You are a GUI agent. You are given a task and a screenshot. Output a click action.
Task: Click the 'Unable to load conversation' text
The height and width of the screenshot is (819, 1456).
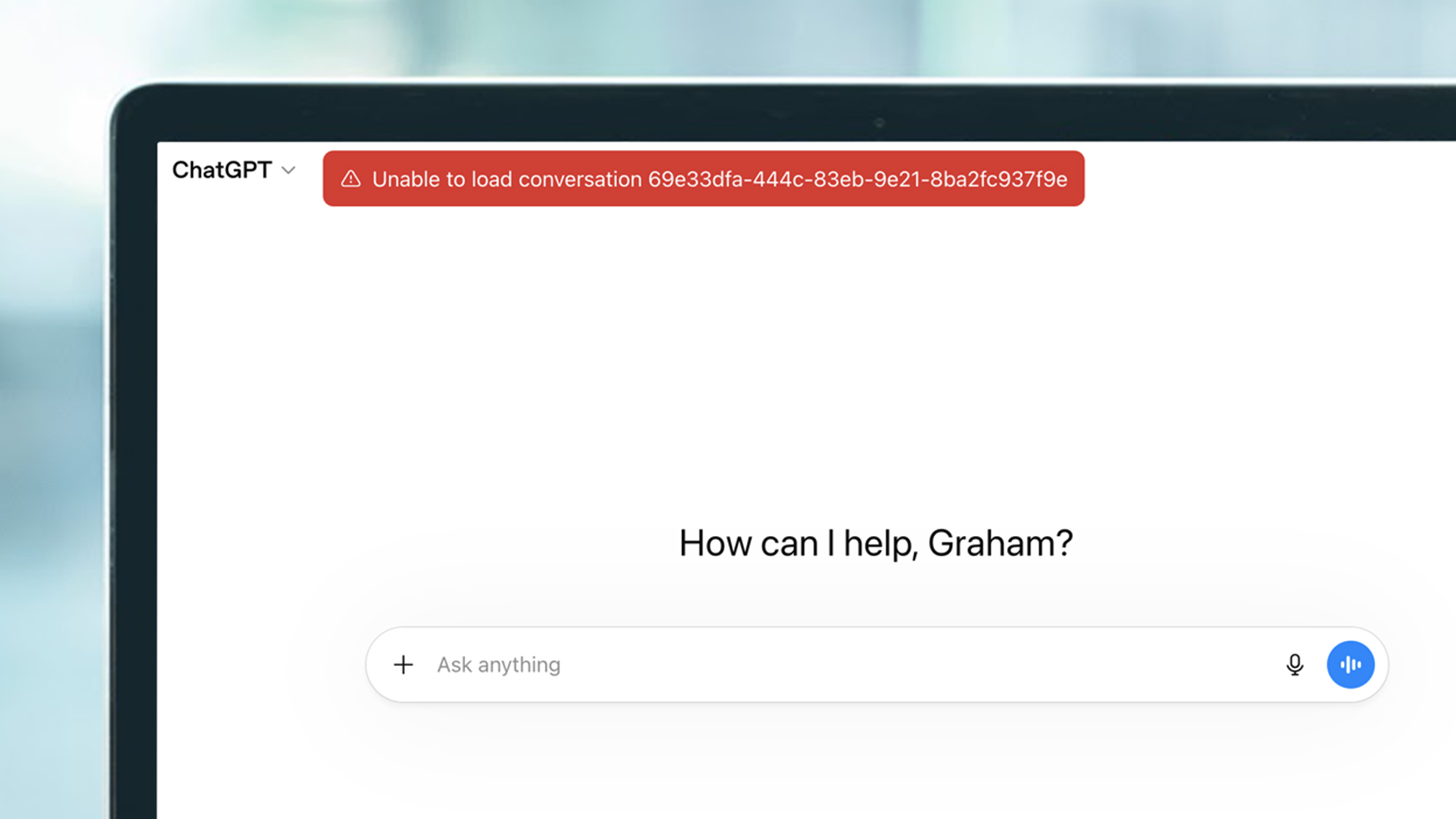[507, 179]
